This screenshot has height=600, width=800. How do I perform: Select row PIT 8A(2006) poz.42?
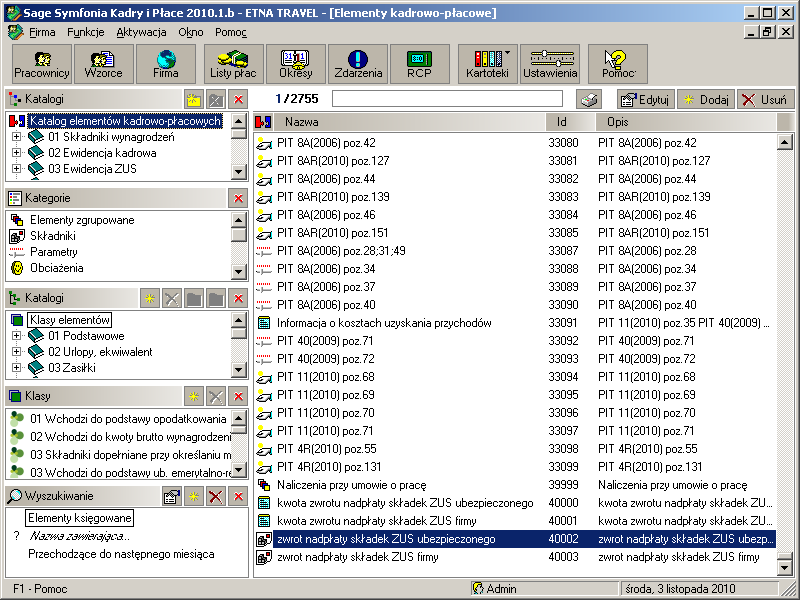point(514,143)
